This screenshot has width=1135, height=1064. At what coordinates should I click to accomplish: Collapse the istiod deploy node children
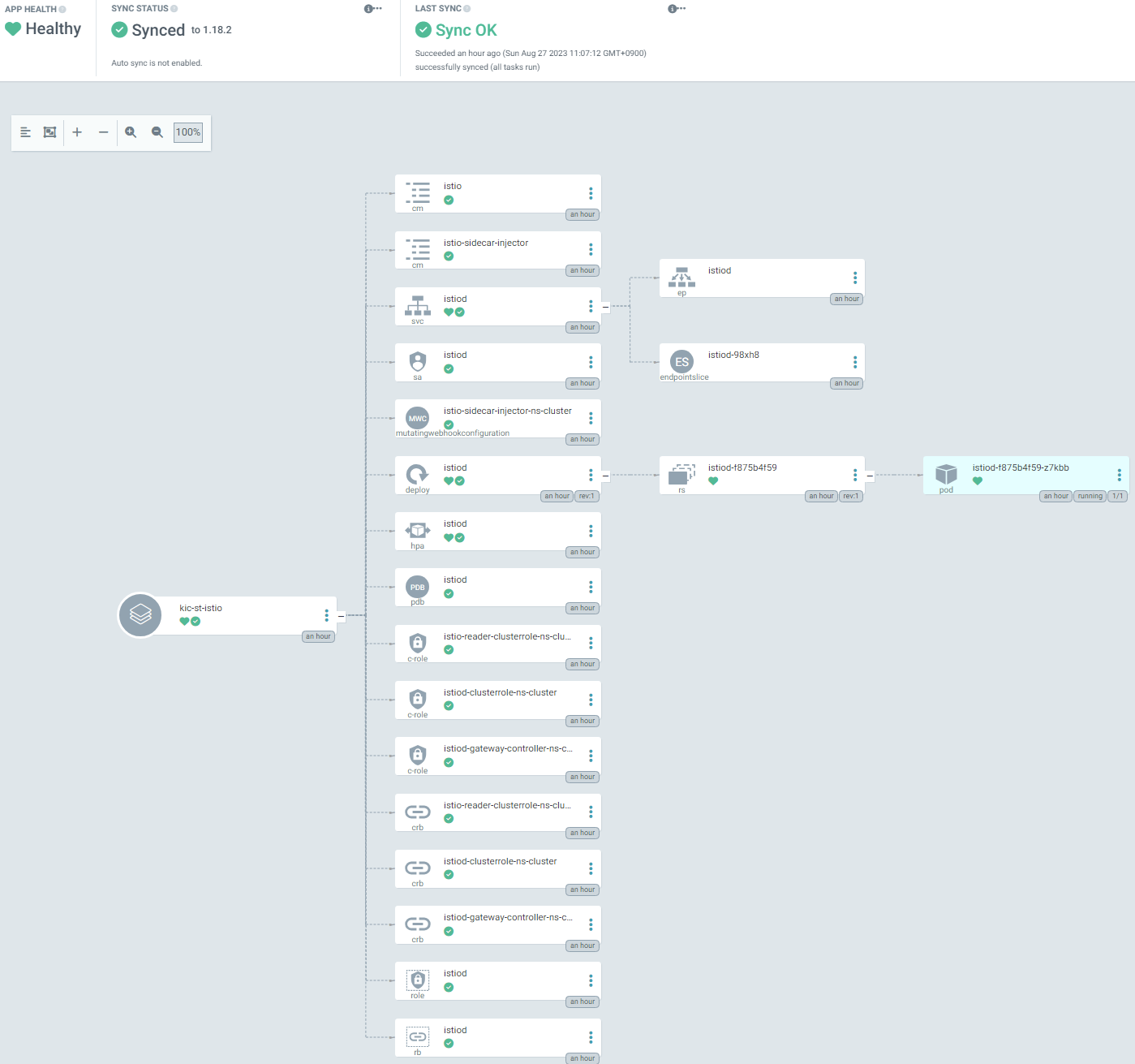pyautogui.click(x=605, y=476)
